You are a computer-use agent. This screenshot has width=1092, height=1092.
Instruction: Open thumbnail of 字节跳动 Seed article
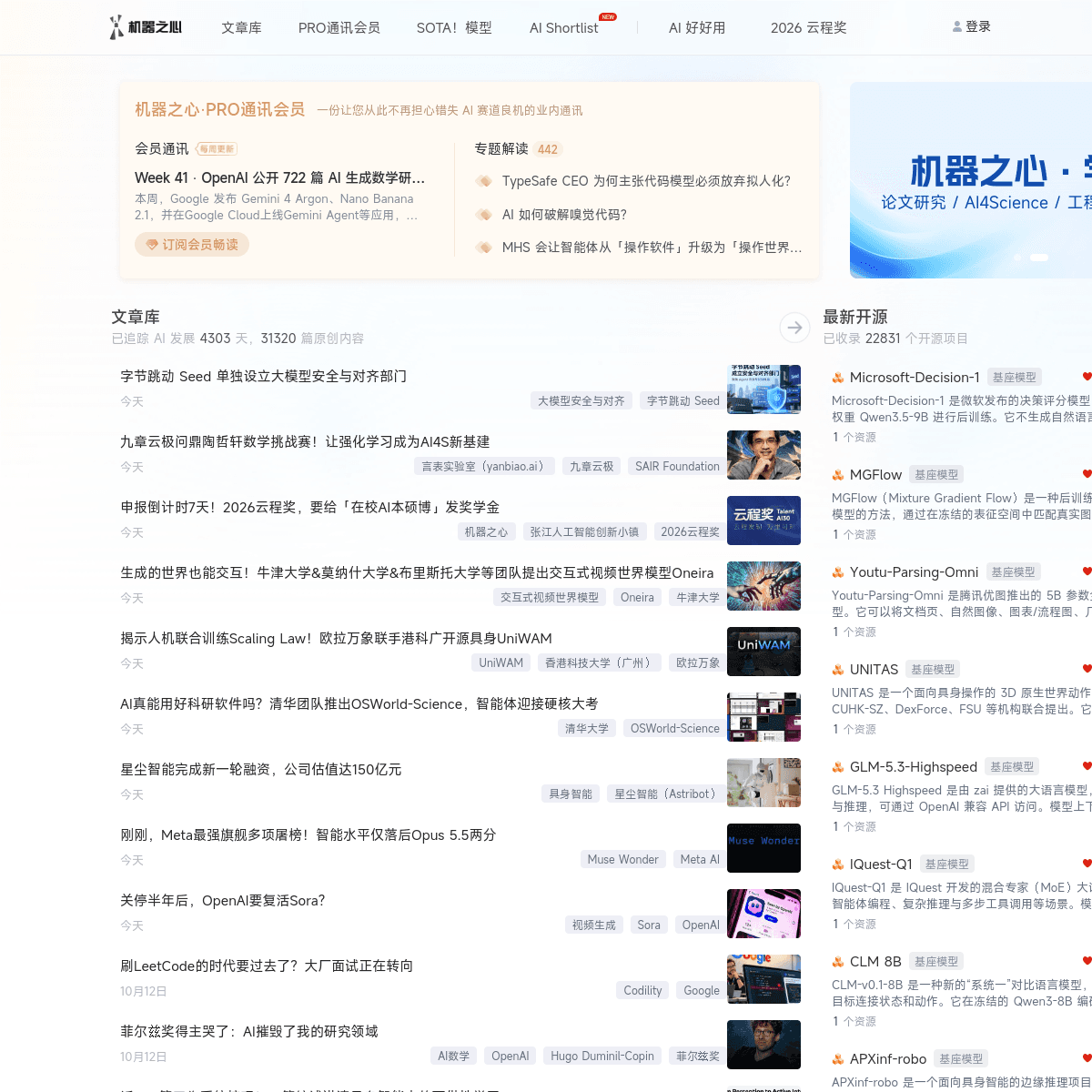(x=763, y=389)
